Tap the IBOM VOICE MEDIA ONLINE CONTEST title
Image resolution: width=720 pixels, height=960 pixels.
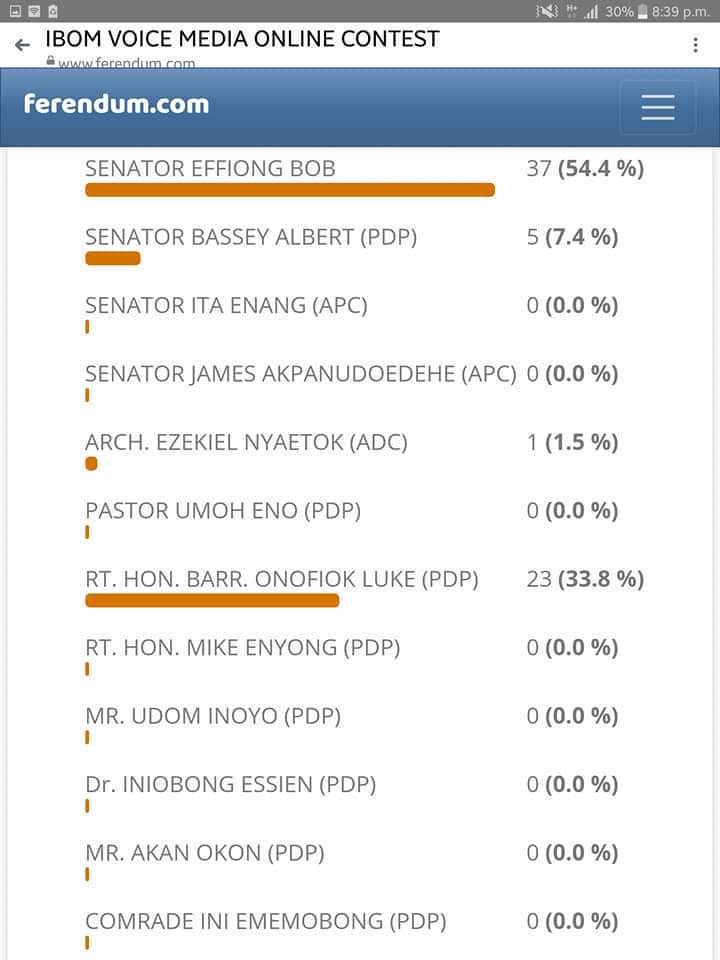click(x=242, y=39)
